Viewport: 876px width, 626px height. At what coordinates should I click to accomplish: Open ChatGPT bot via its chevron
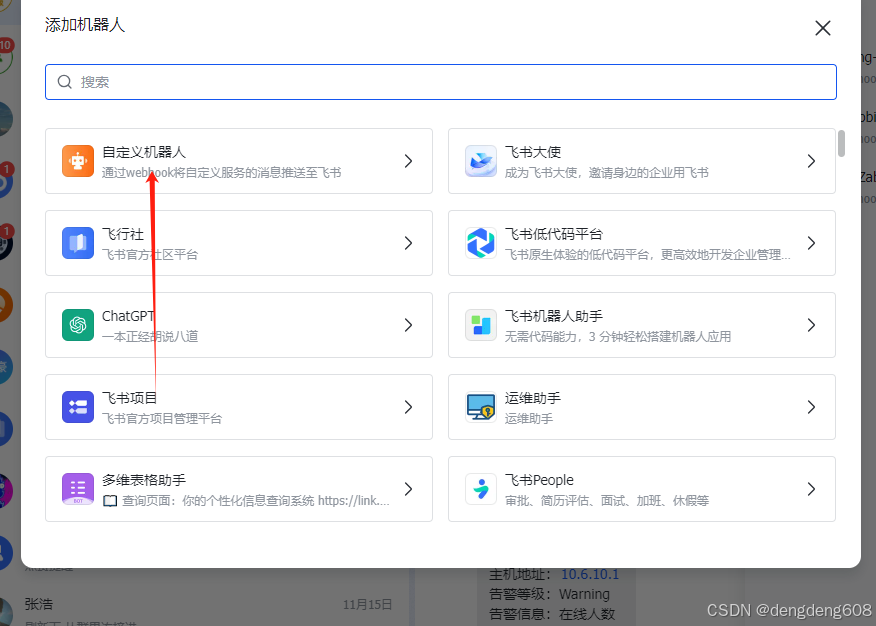408,326
